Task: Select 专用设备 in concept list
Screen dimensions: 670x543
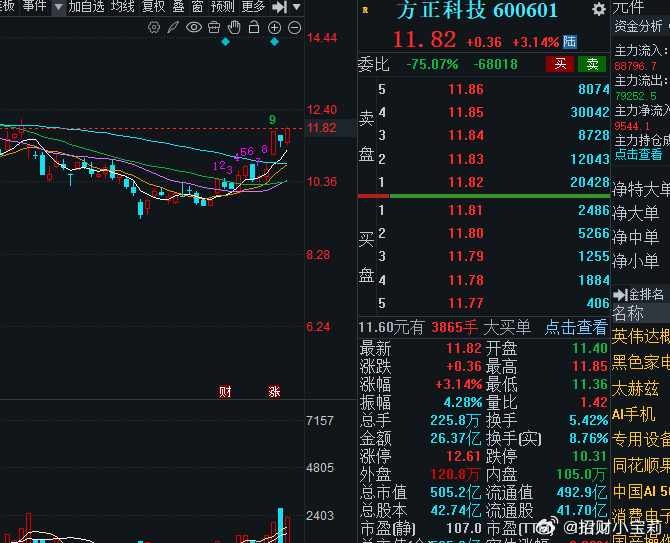Action: (x=641, y=440)
